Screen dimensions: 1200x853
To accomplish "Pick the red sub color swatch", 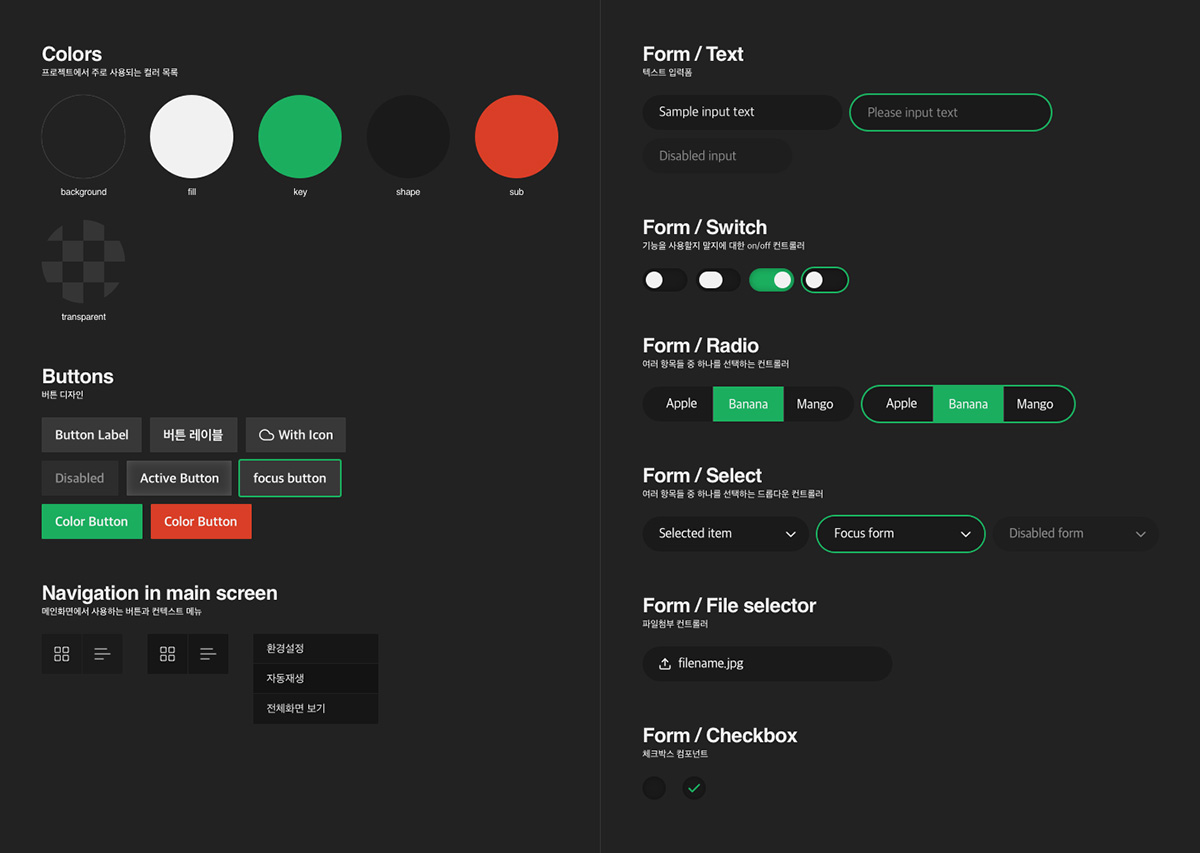I will [x=516, y=137].
